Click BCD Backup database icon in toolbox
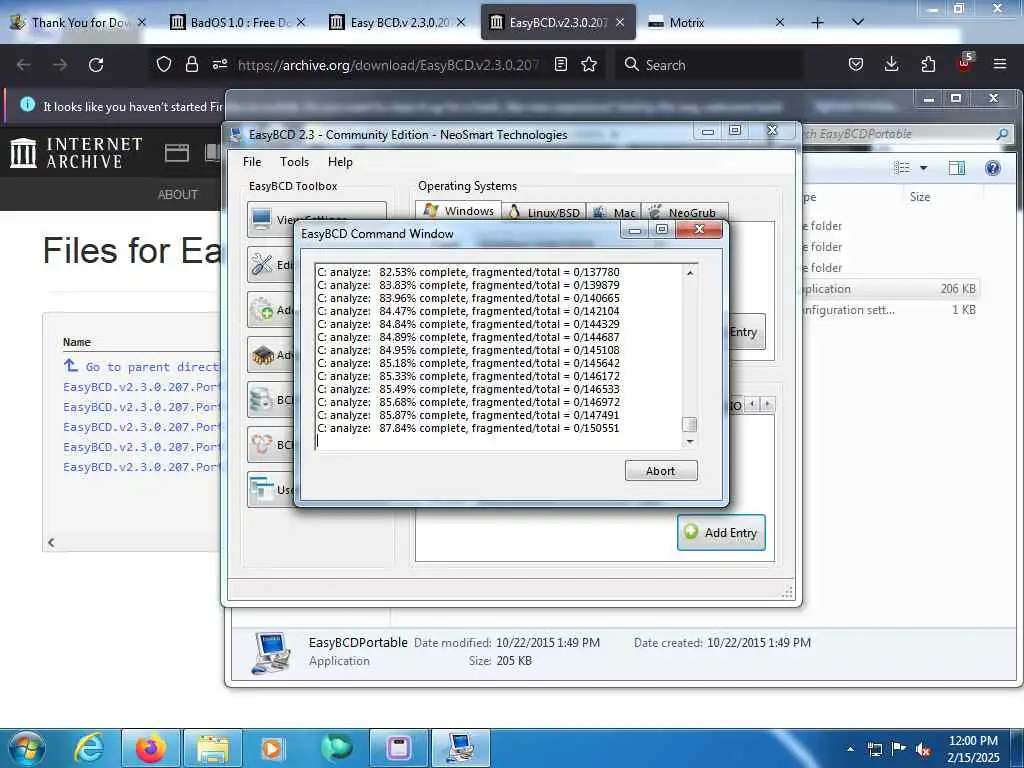This screenshot has height=768, width=1024. [x=262, y=400]
